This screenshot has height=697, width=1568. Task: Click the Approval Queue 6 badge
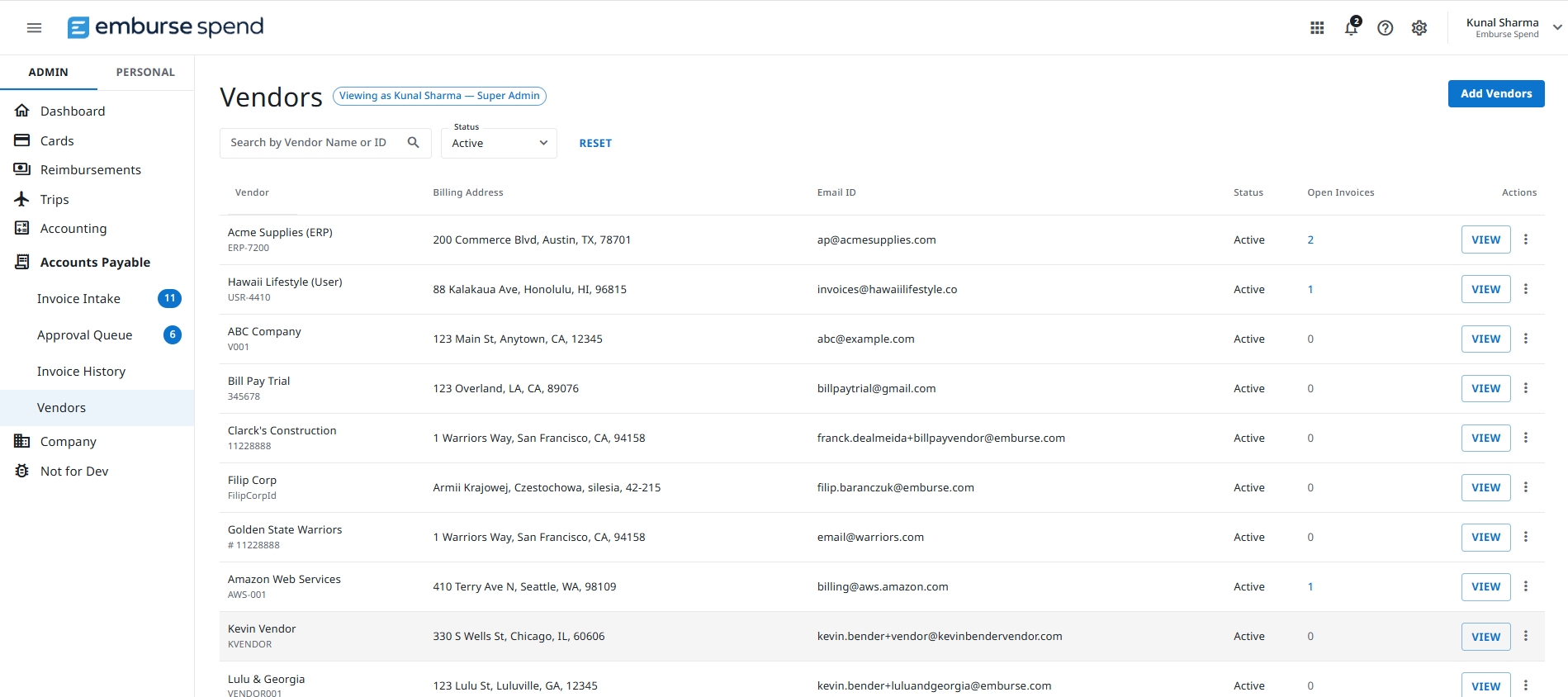[x=173, y=334]
